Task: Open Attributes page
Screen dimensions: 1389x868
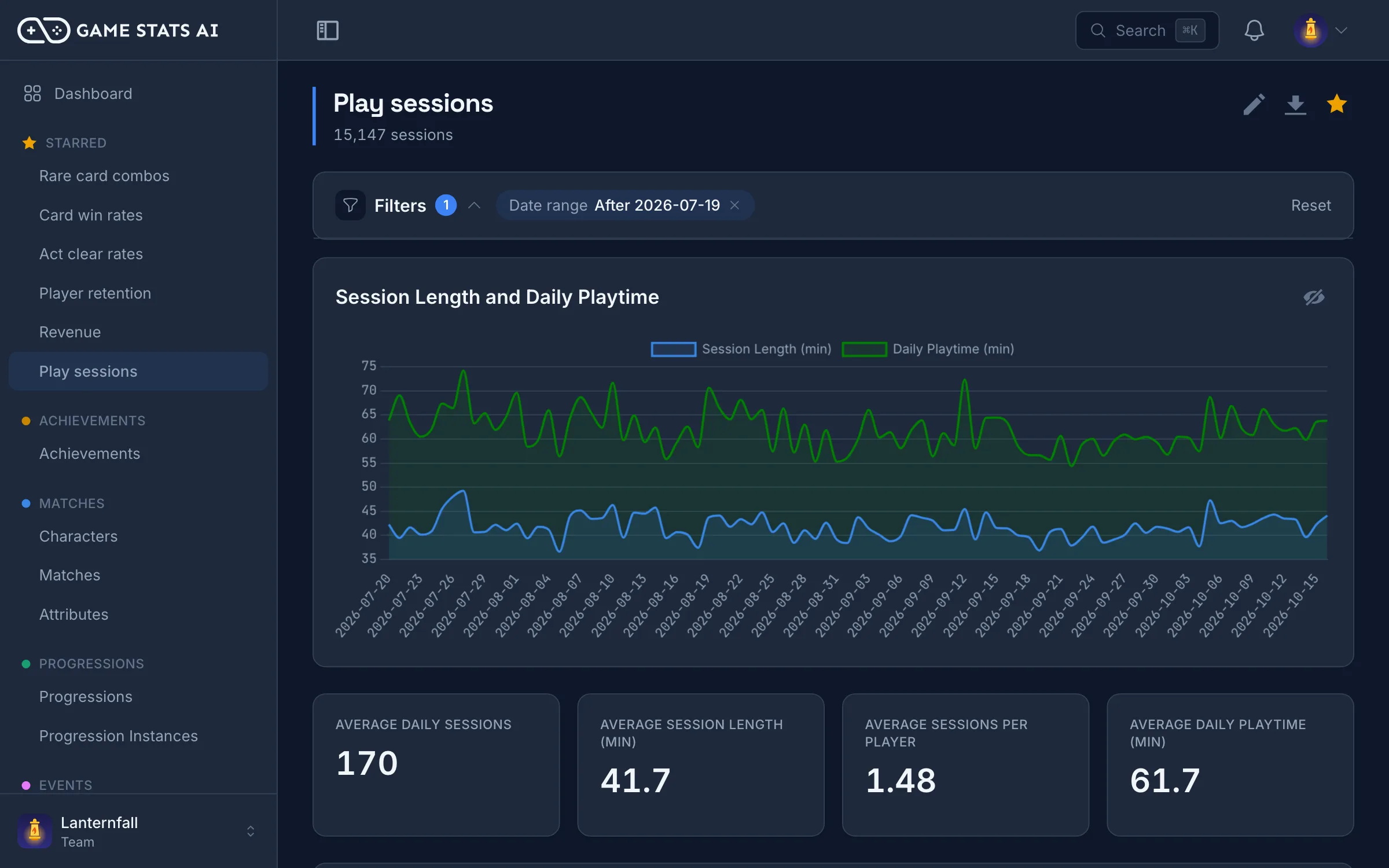Action: [139, 615]
